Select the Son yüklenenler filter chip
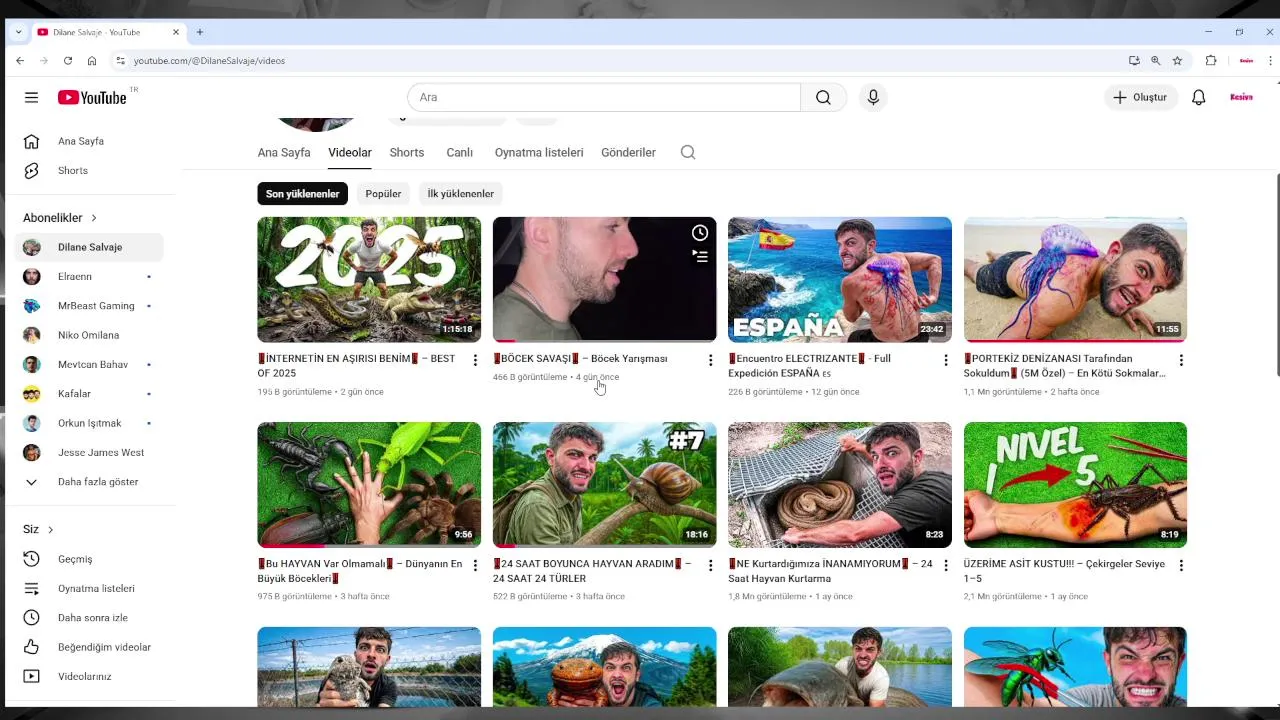This screenshot has width=1280, height=720. 302,194
